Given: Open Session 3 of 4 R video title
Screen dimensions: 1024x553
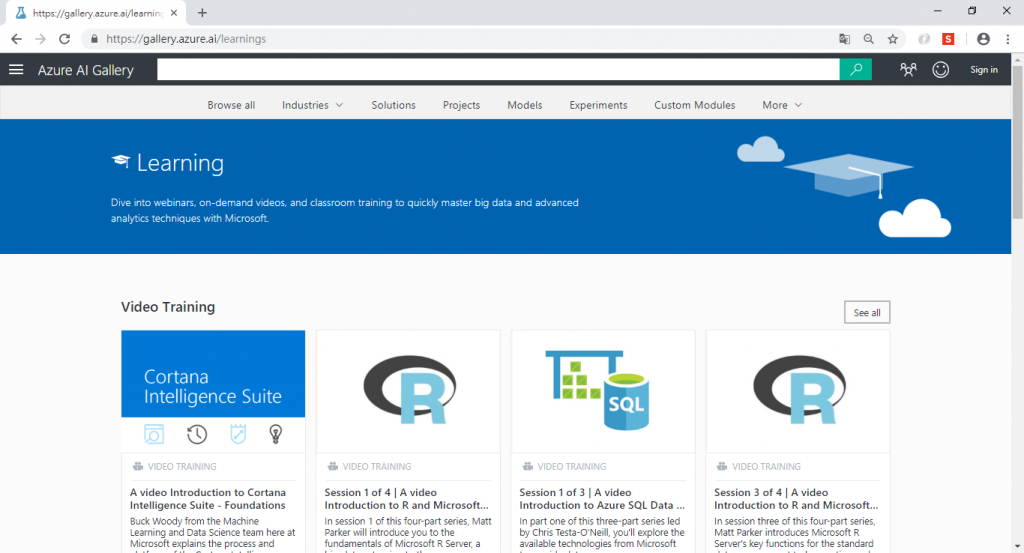Looking at the screenshot, I should click(796, 499).
